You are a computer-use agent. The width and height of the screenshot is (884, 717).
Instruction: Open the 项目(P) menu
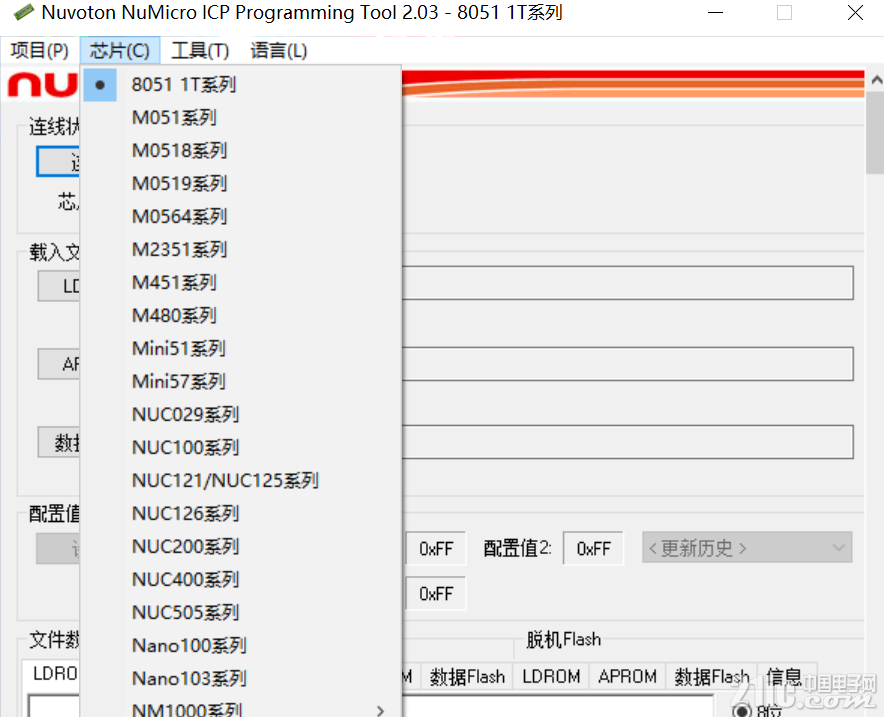coord(39,51)
